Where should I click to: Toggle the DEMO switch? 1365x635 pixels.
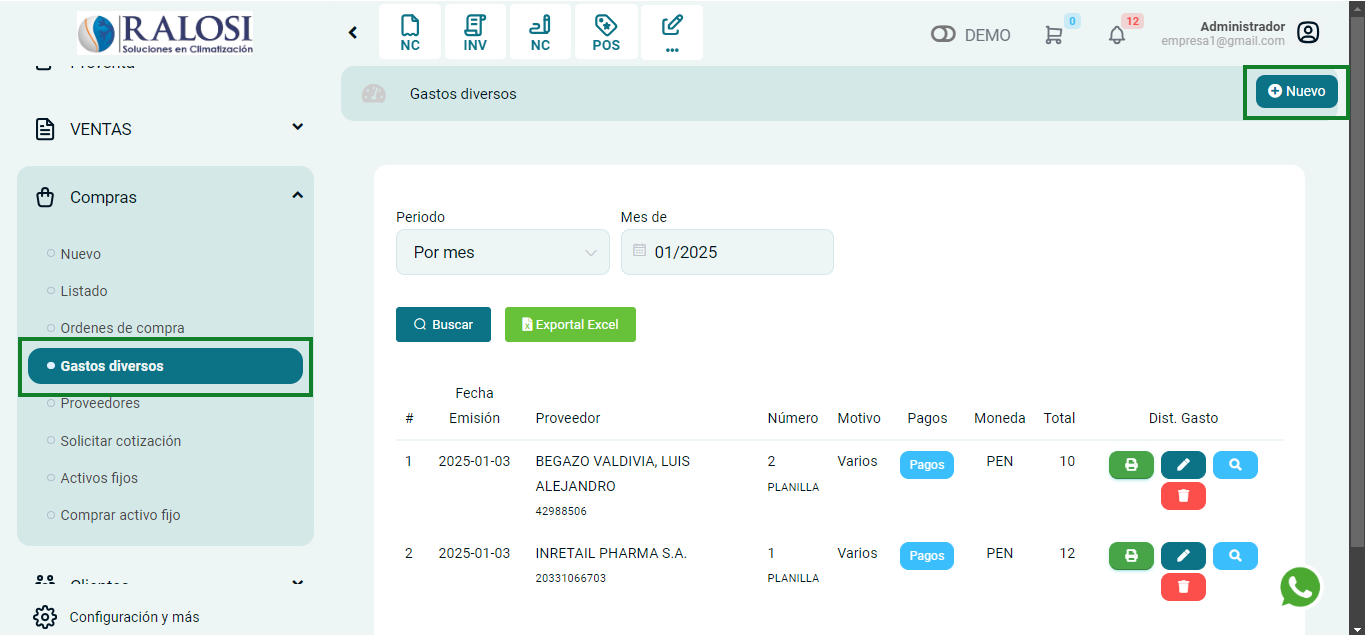[x=943, y=35]
